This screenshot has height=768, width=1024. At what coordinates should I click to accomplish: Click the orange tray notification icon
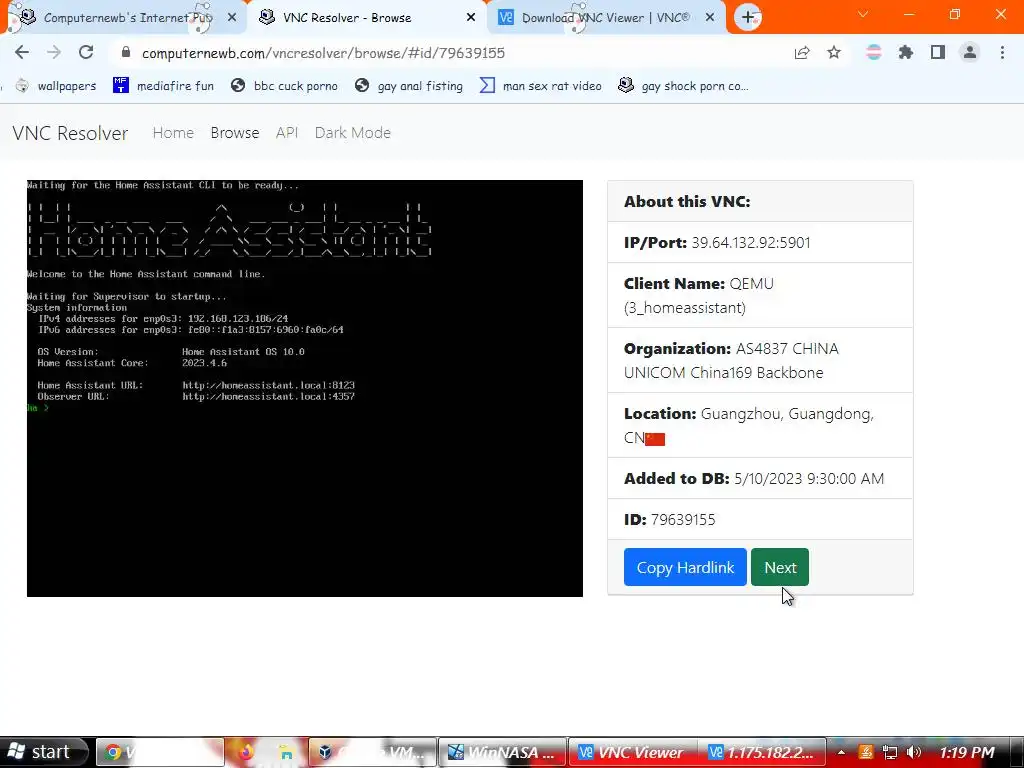866,752
